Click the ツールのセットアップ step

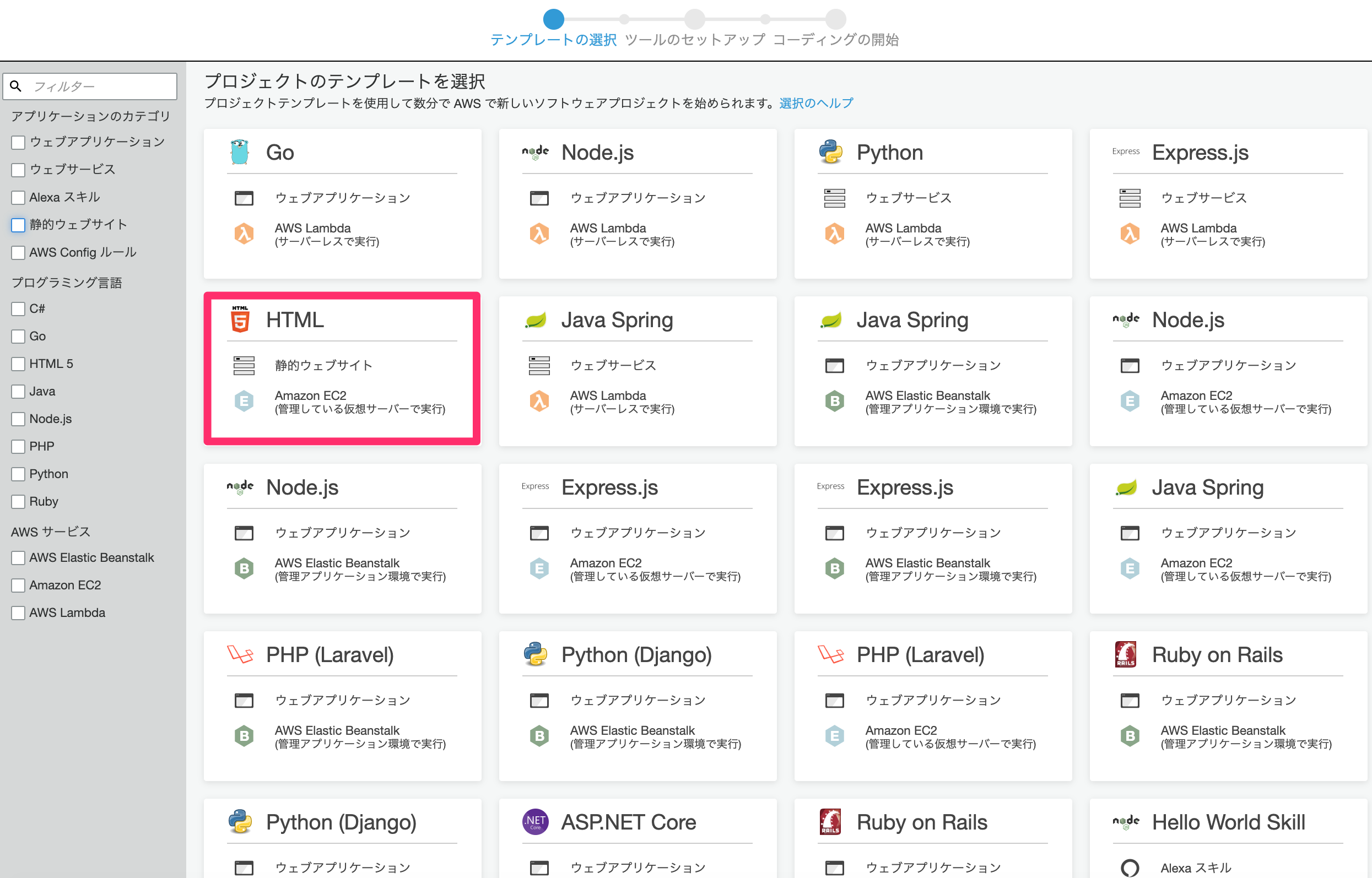pyautogui.click(x=695, y=40)
